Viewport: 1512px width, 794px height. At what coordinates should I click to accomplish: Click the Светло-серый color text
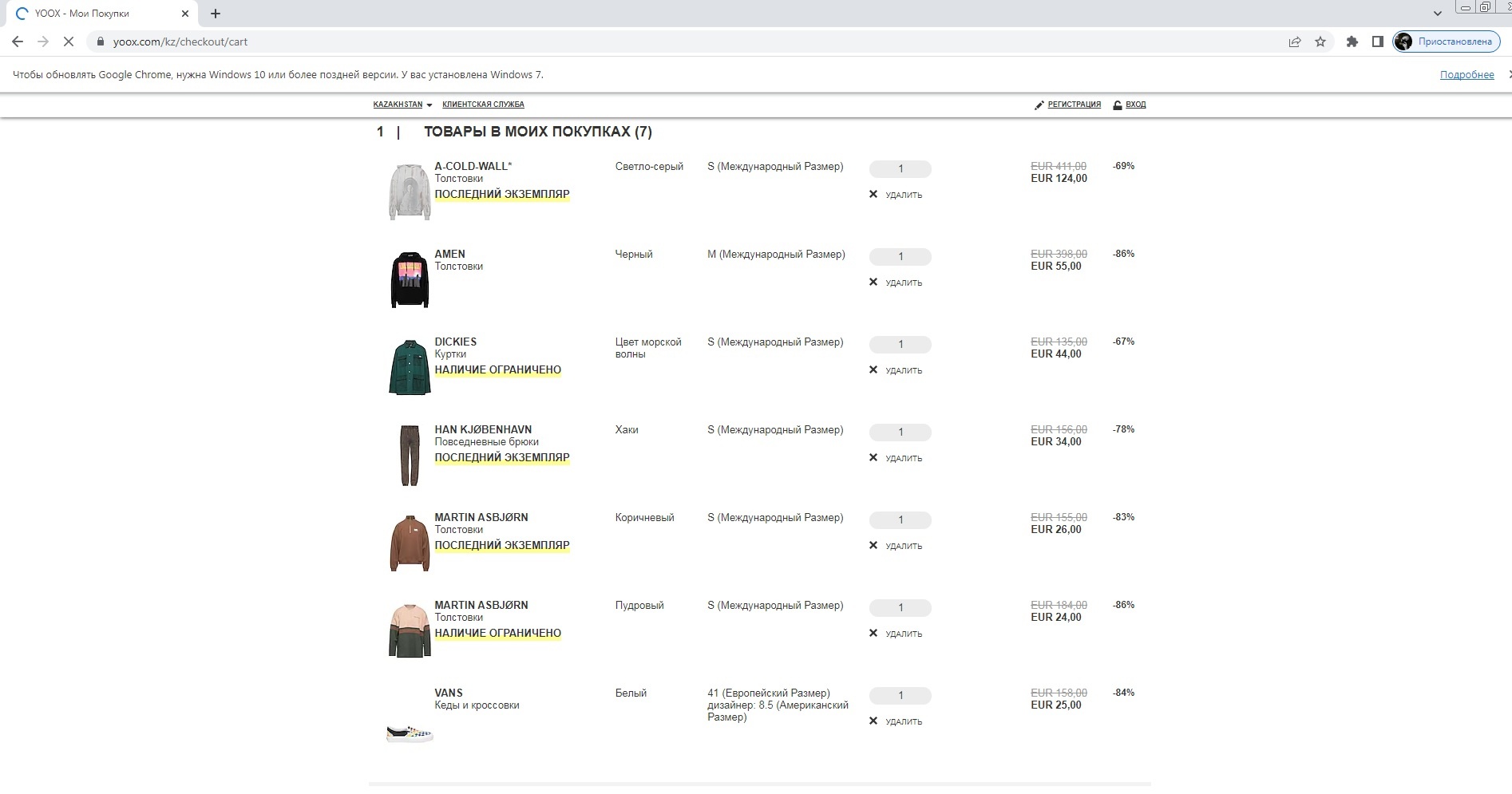[x=649, y=167]
